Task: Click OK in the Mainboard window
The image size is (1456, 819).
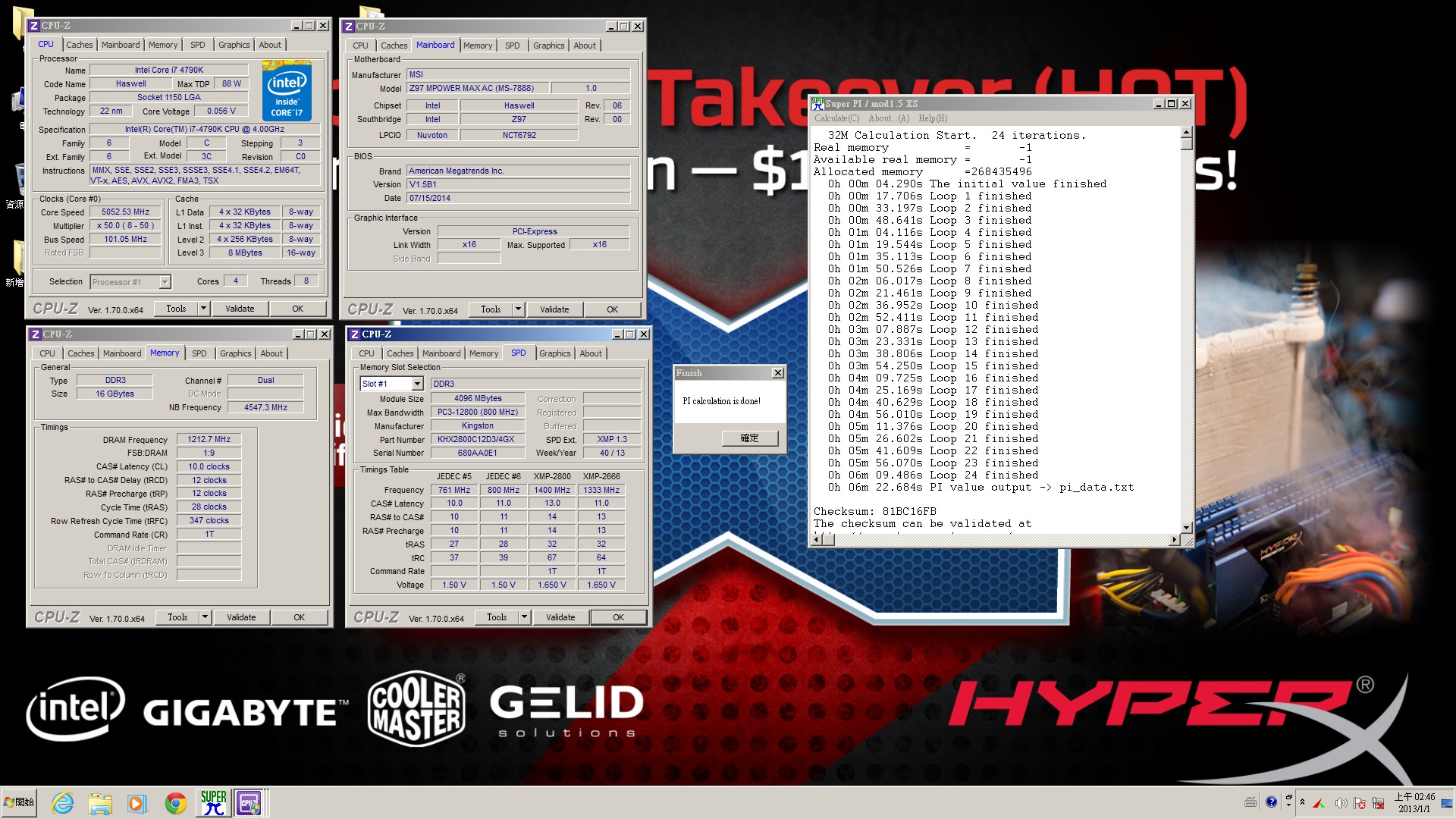Action: point(612,309)
